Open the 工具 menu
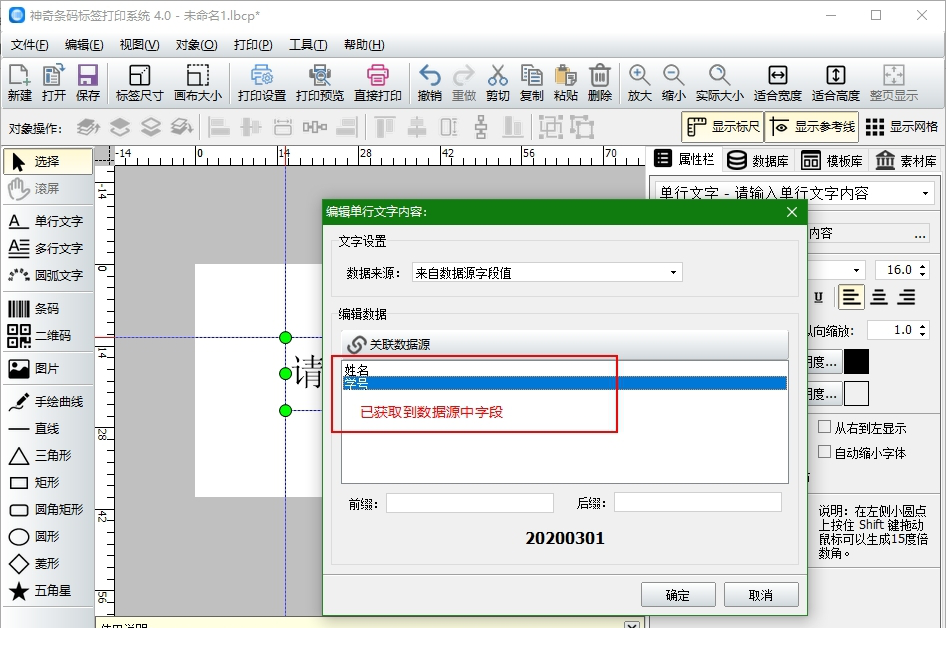Image resolution: width=946 pixels, height=653 pixels. [x=306, y=44]
